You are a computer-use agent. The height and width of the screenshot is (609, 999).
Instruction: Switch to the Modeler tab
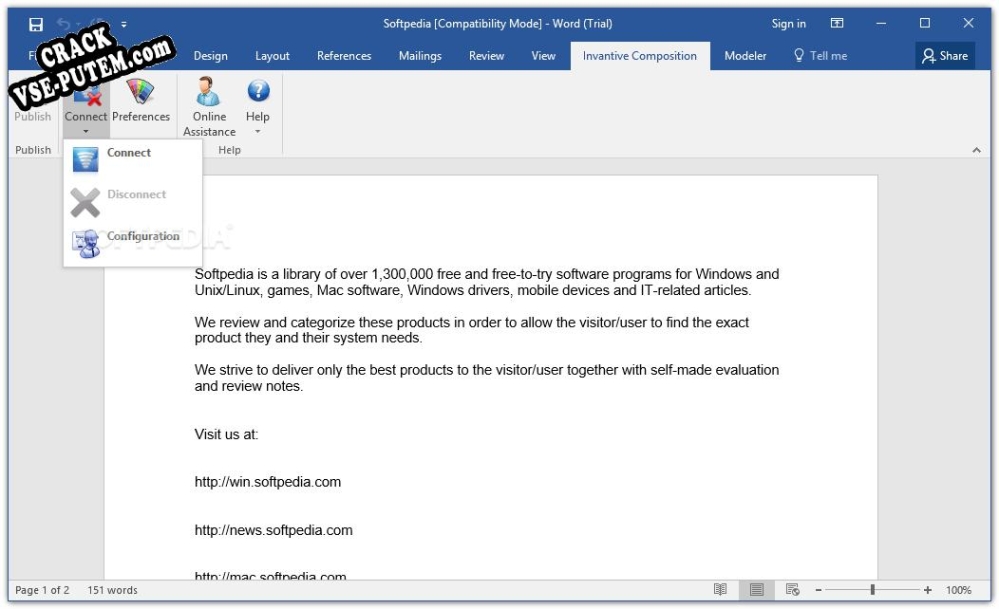[x=745, y=56]
